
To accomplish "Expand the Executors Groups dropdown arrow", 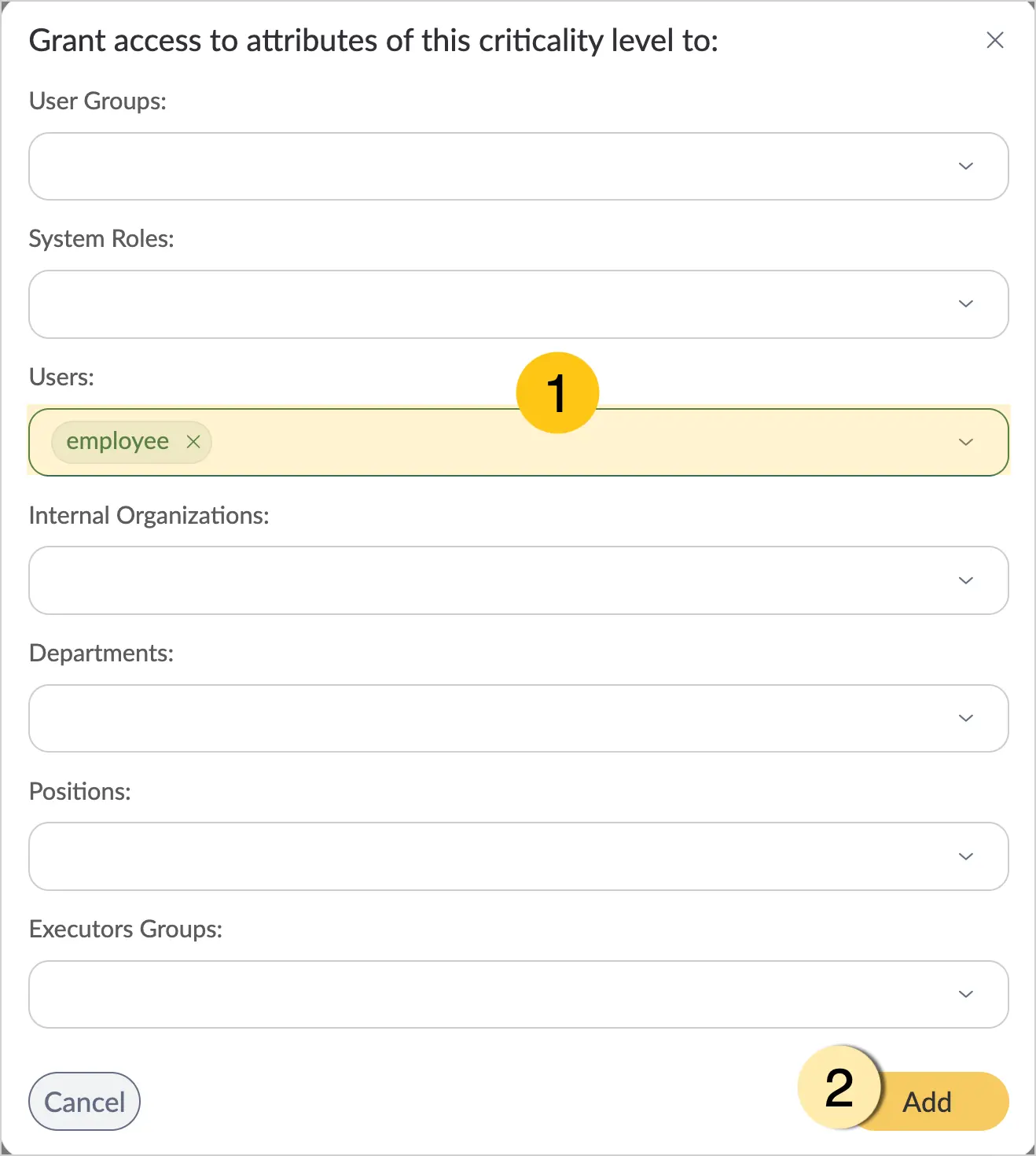I will click(x=966, y=994).
